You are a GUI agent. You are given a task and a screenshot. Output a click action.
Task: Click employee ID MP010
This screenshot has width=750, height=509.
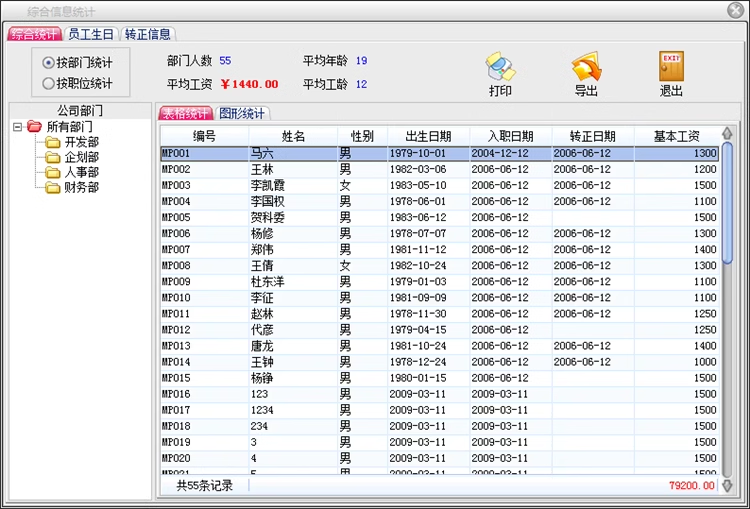tap(176, 298)
